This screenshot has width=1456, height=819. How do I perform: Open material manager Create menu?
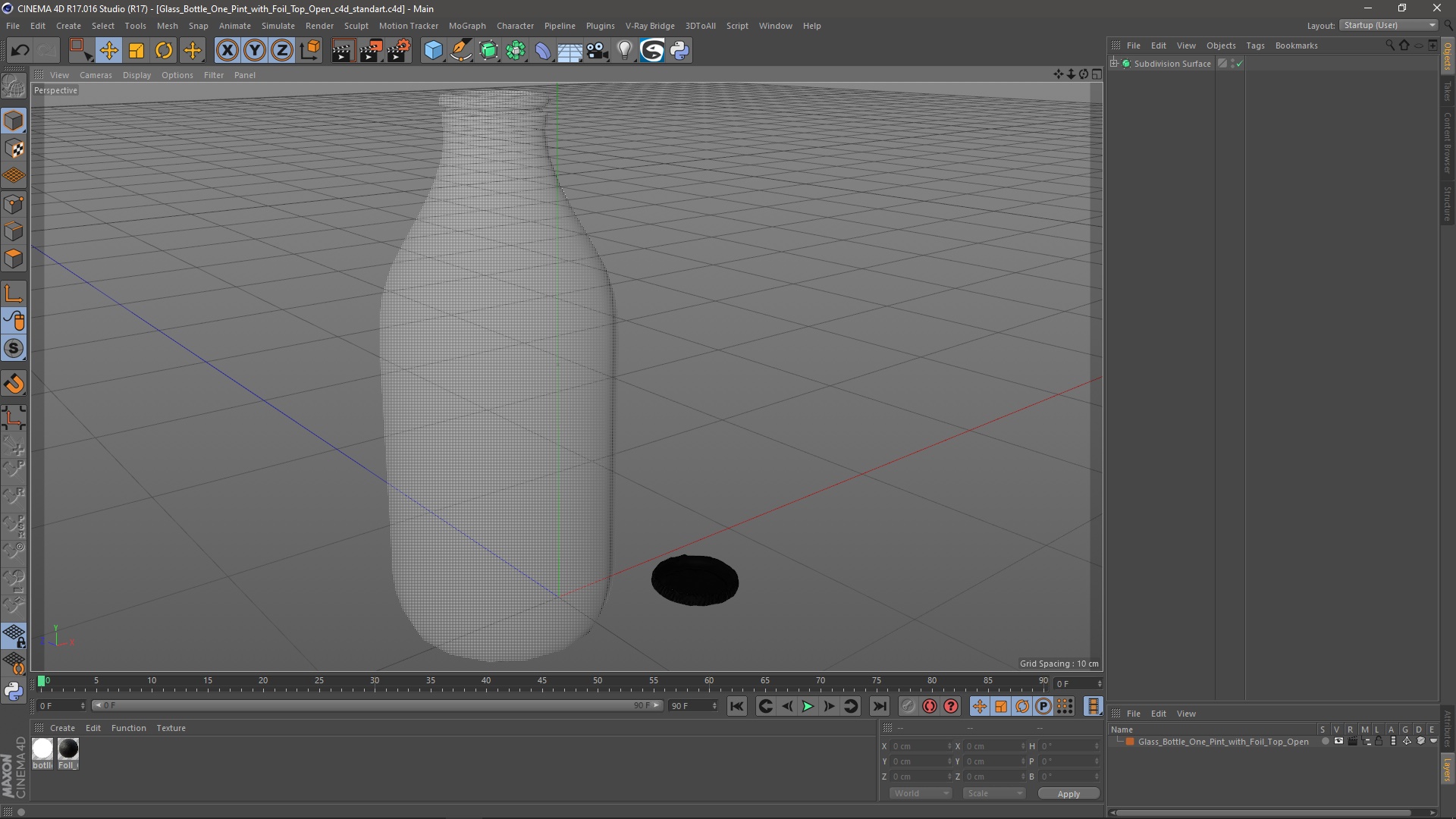[x=62, y=728]
